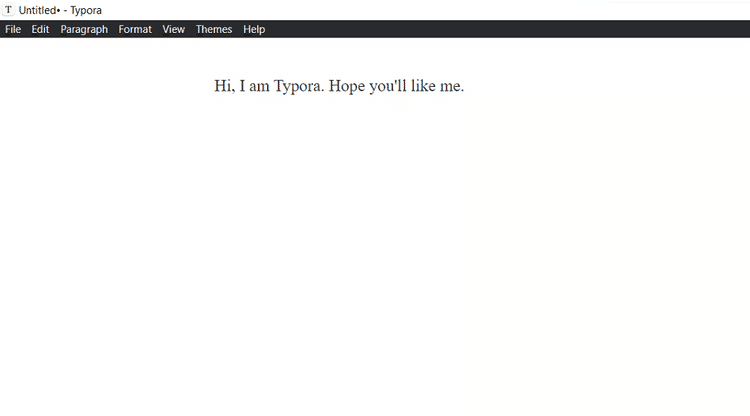Click the capital "I" after "Hi,"
Screen dimensions: 750x416
(242, 86)
